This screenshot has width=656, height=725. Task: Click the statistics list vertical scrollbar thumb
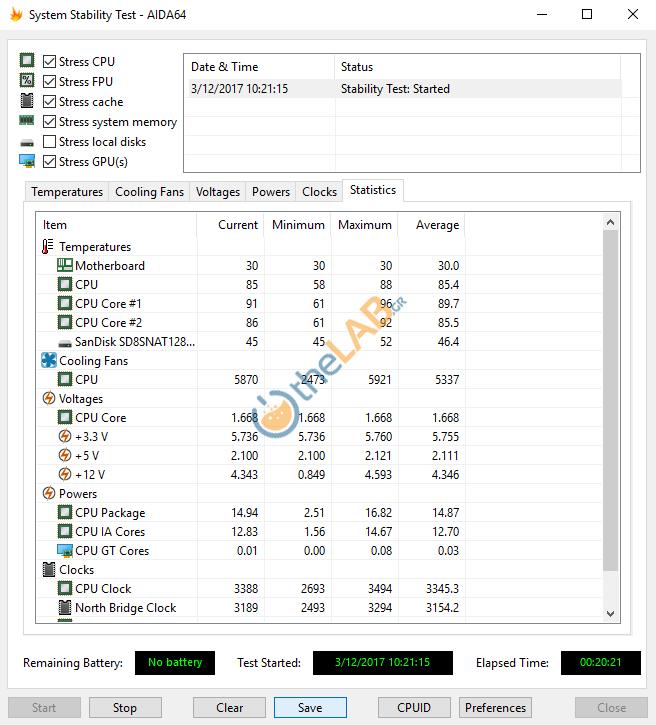pyautogui.click(x=610, y=400)
